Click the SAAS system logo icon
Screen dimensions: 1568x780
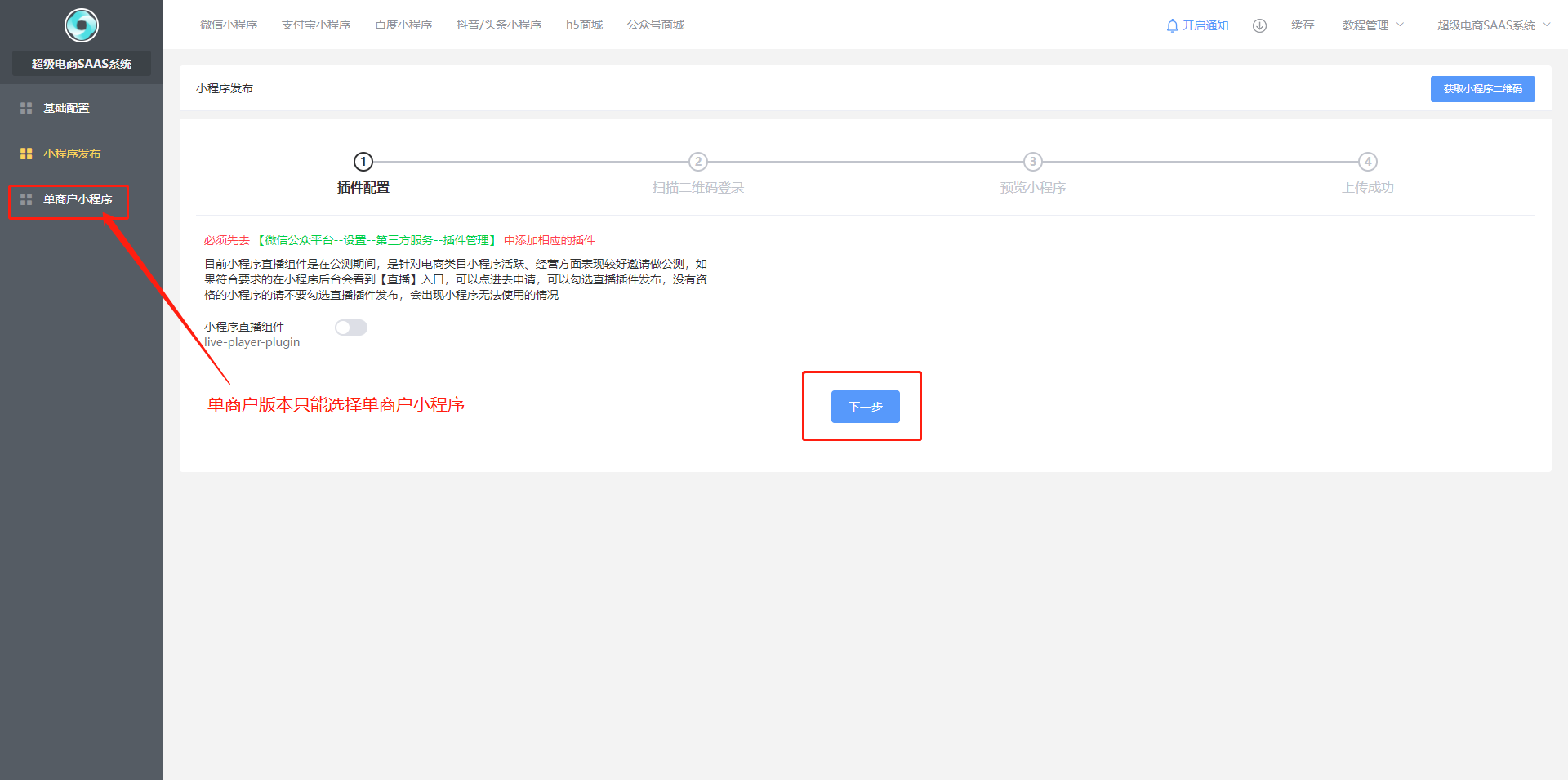(82, 25)
